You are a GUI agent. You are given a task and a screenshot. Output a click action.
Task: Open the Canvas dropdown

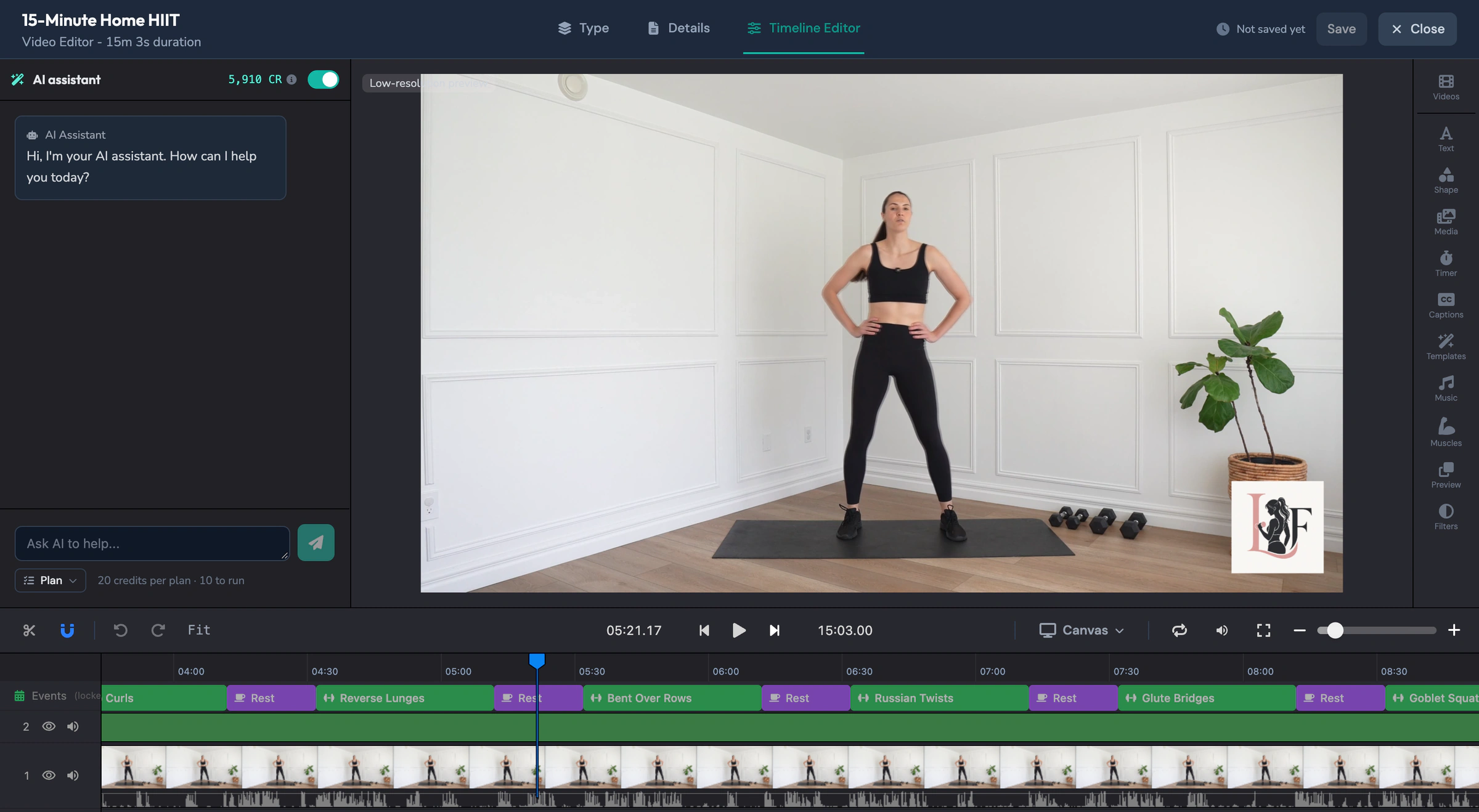[1082, 630]
